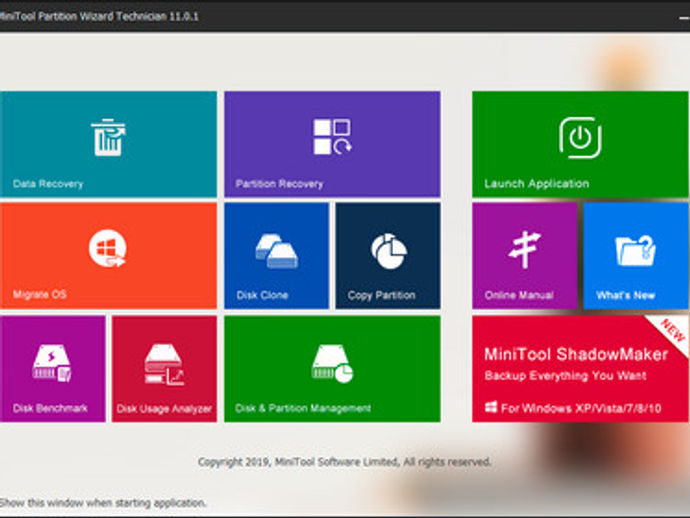Click the Migrate OS label
690x518 pixels.
tap(40, 294)
